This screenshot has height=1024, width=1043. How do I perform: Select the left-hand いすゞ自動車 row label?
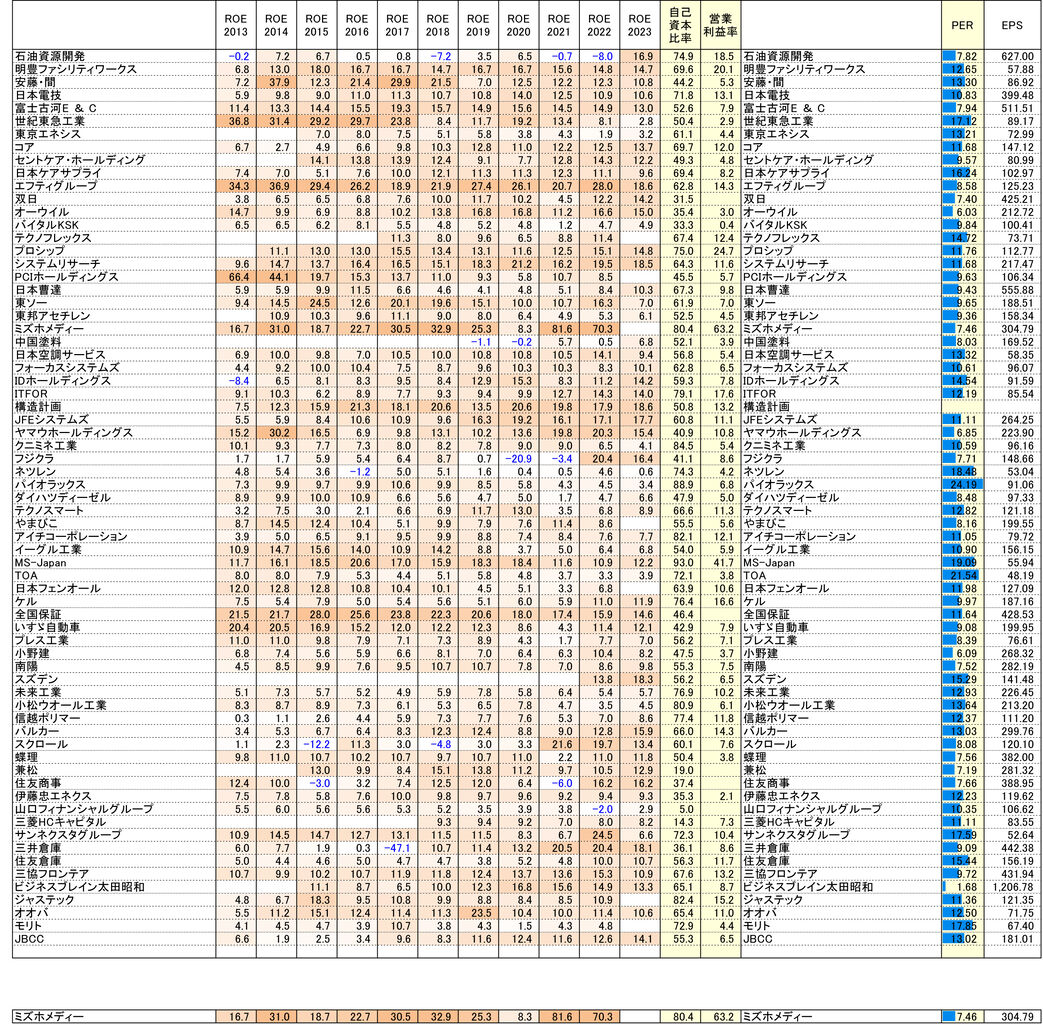tap(48, 627)
